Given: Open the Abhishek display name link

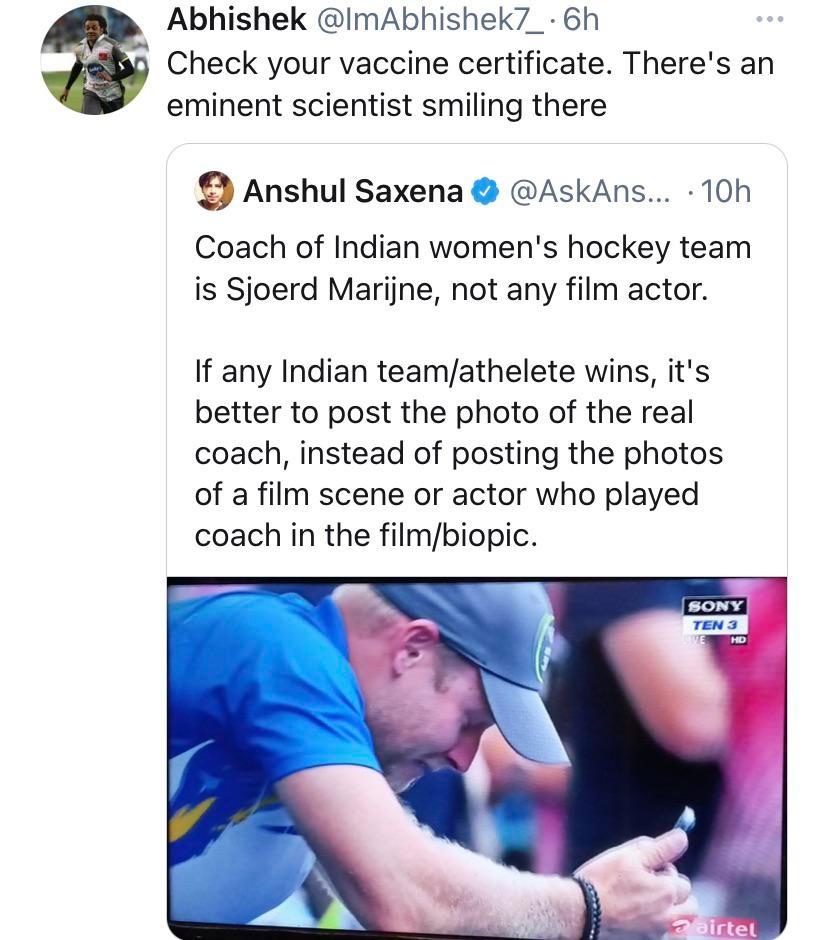Looking at the screenshot, I should tap(236, 19).
